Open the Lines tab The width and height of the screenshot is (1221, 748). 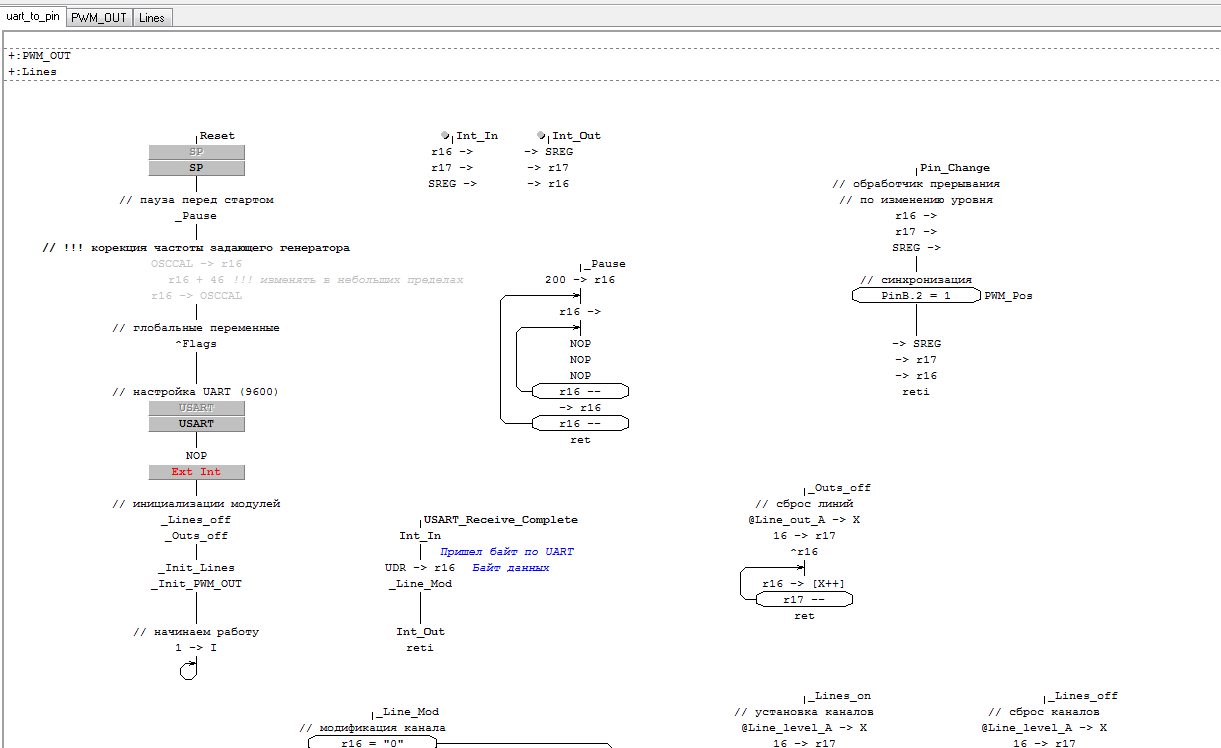coord(152,18)
